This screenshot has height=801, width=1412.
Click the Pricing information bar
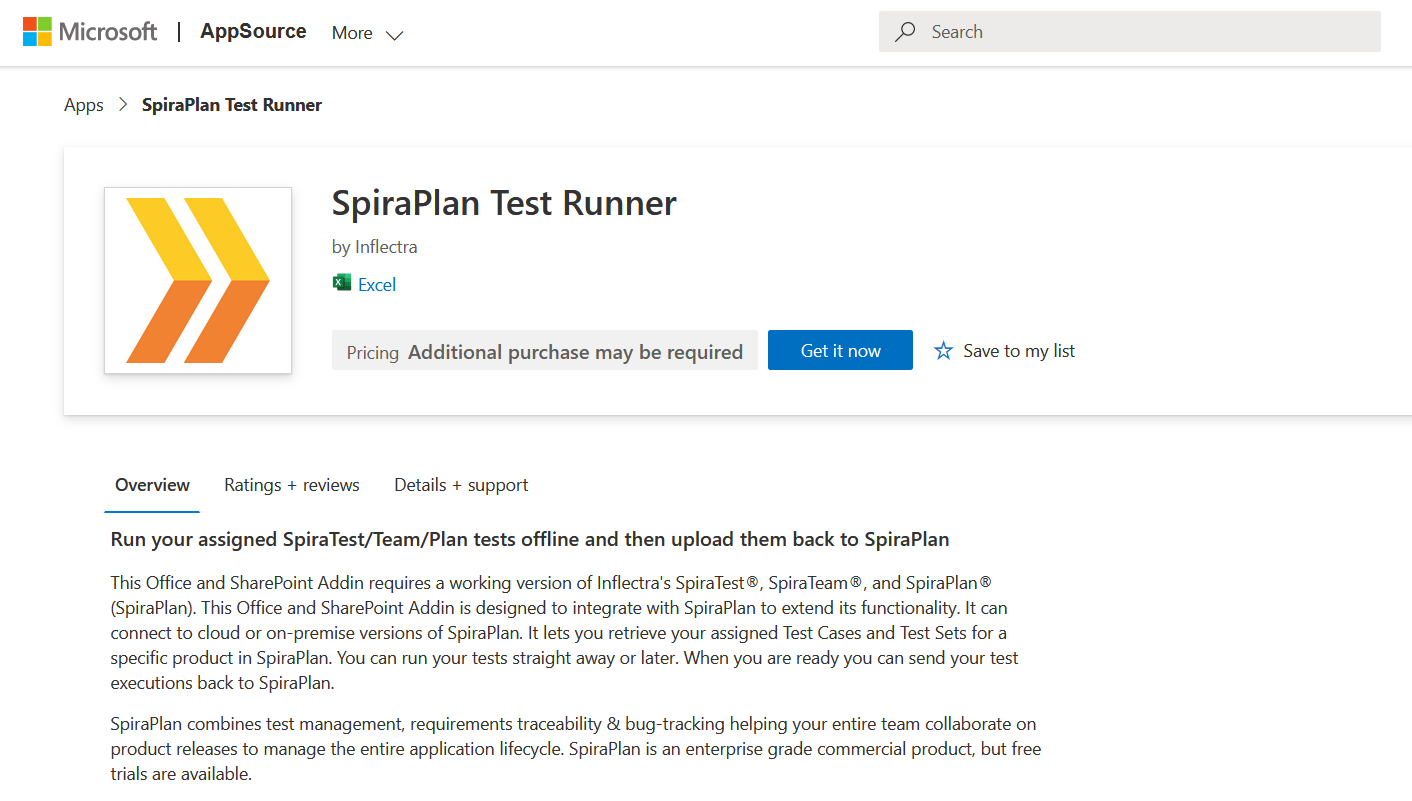[x=544, y=350]
